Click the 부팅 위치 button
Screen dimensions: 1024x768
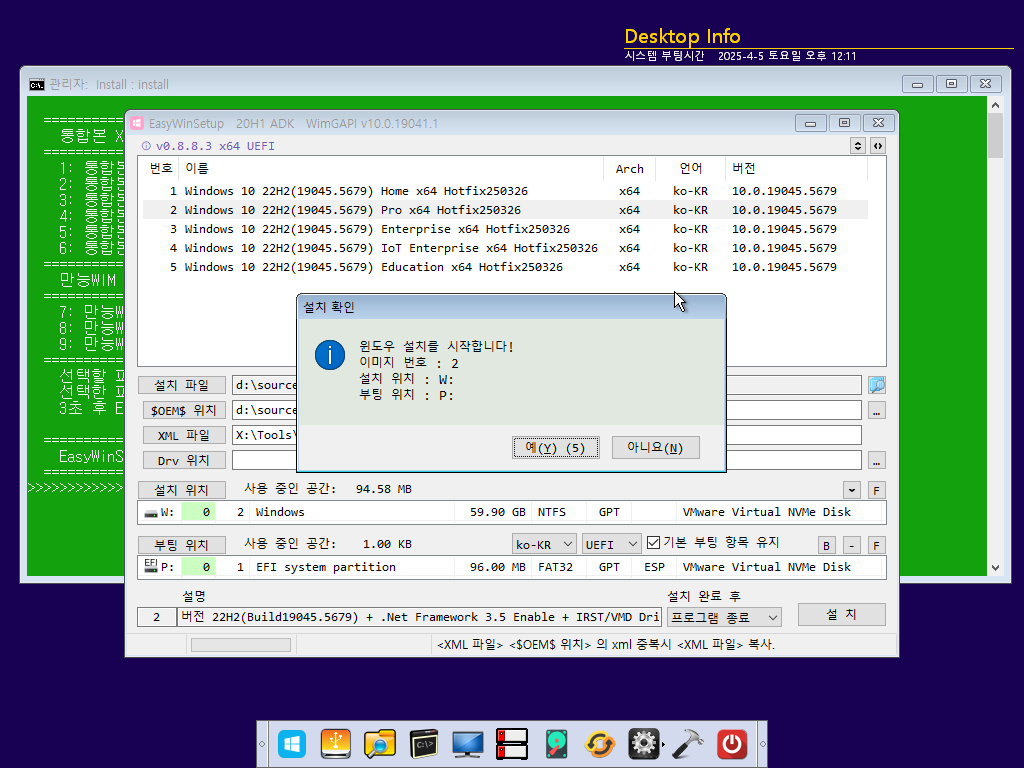tap(182, 545)
